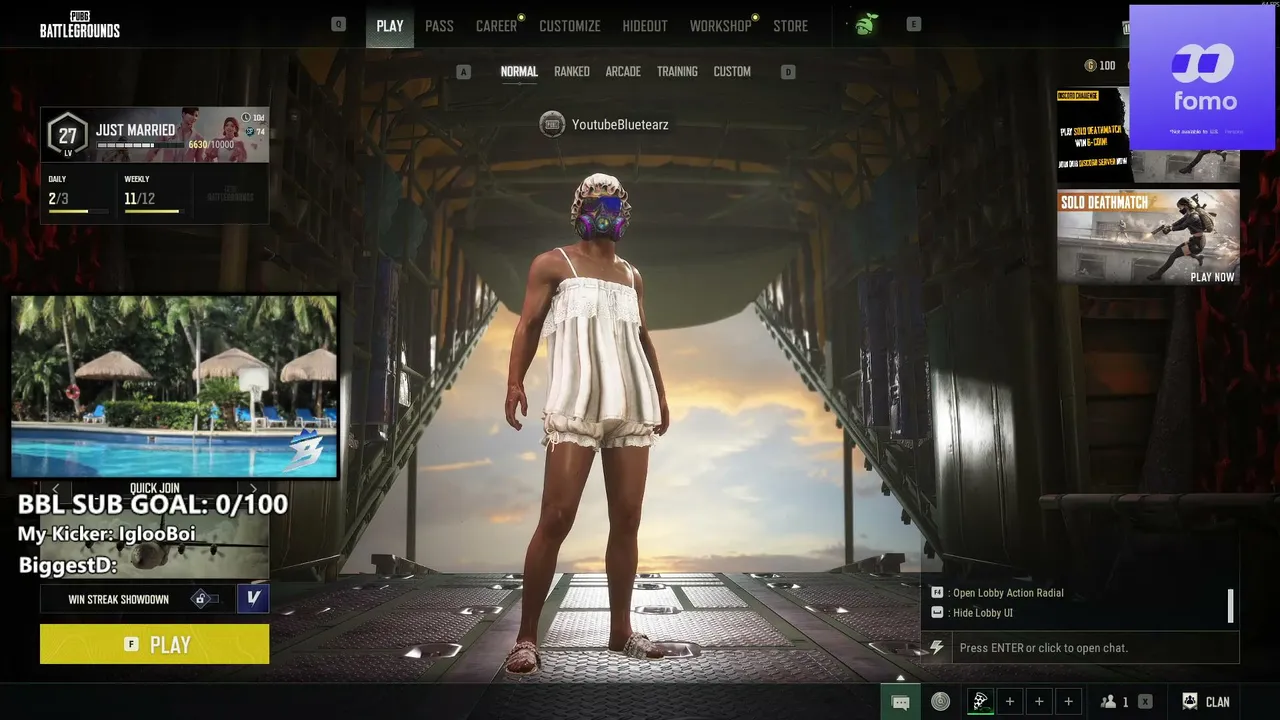Go to previous Quick Join map

(56, 489)
